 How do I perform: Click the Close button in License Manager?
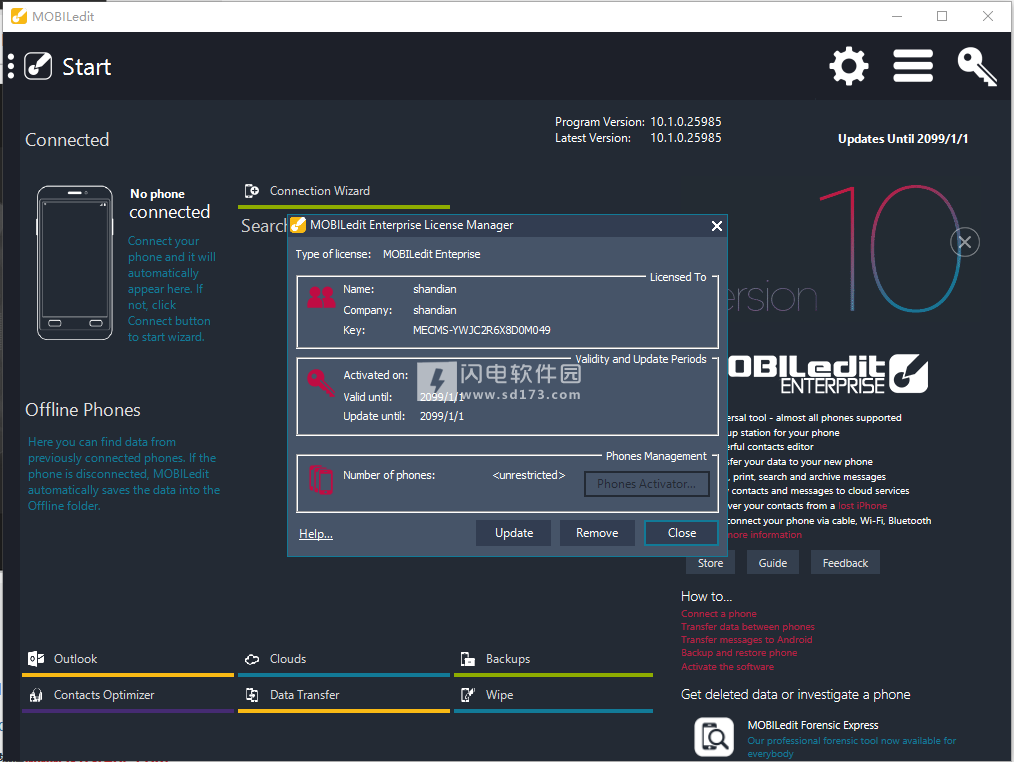pyautogui.click(x=681, y=533)
